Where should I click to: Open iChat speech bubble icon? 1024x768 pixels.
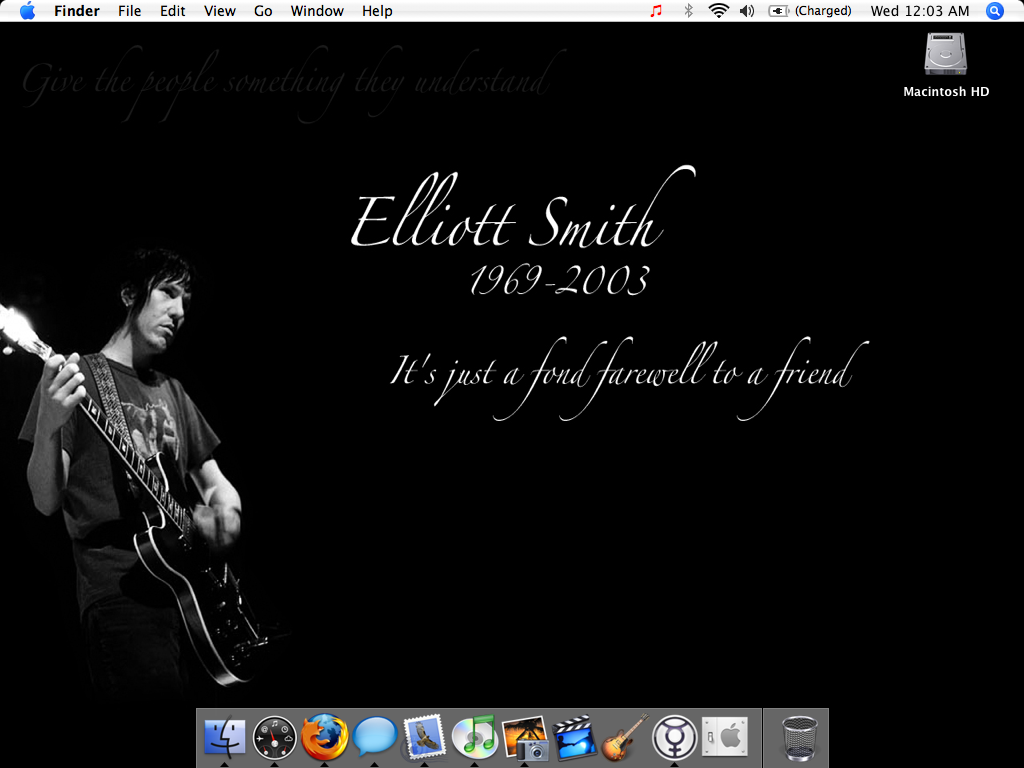click(375, 736)
